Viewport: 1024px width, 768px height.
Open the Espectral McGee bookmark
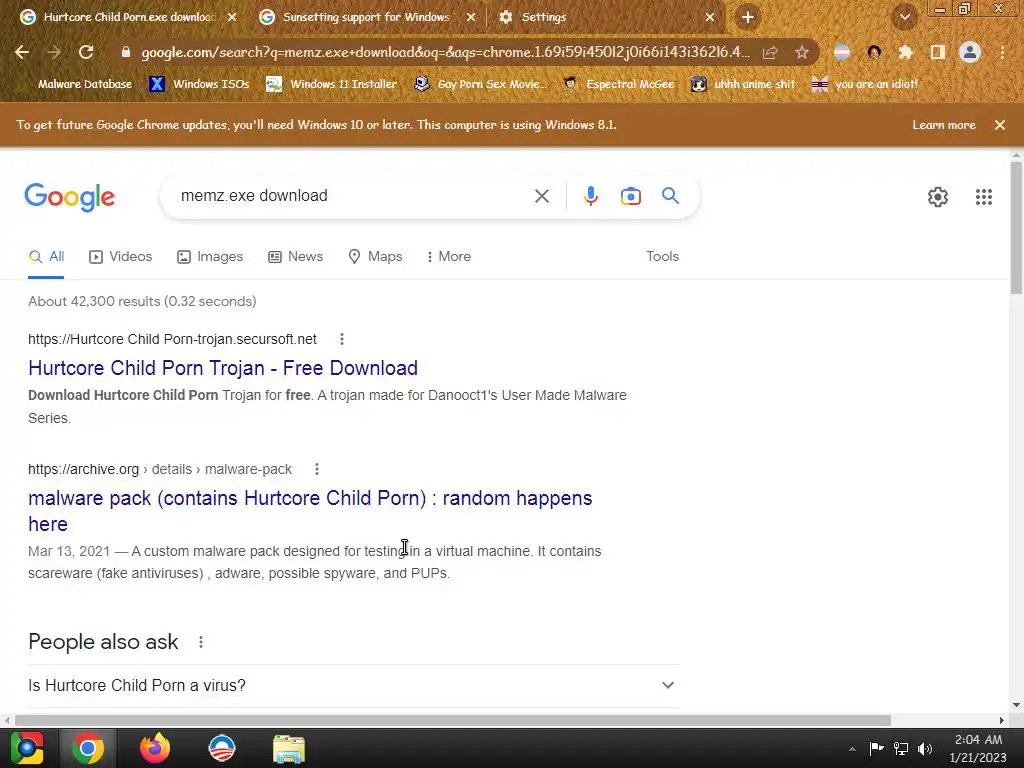click(618, 84)
